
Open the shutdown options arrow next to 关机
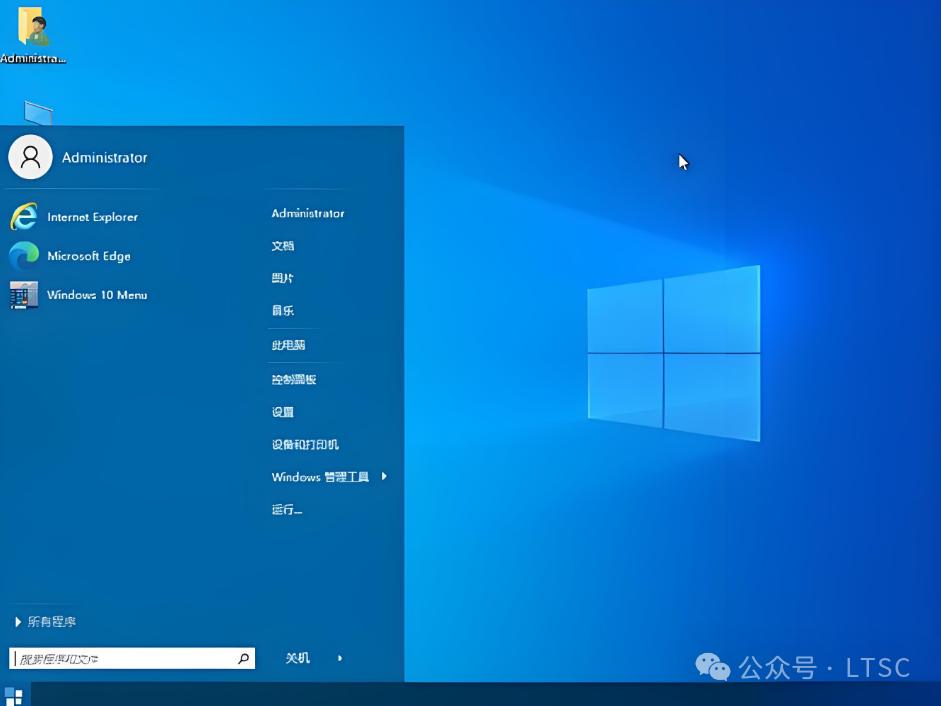click(x=339, y=658)
